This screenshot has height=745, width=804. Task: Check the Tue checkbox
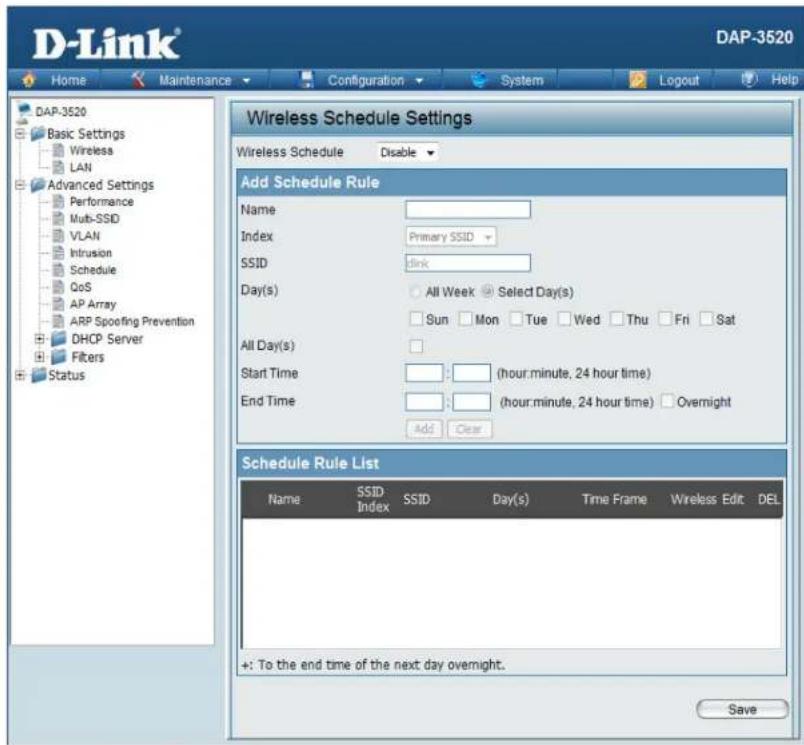coord(516,319)
